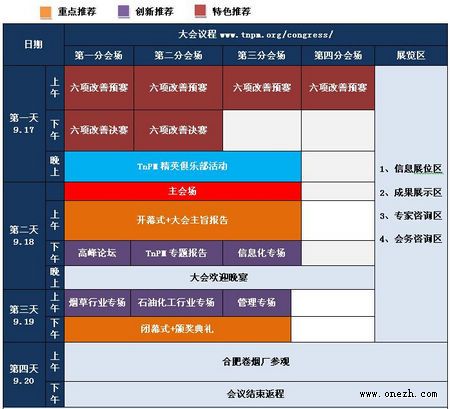Screen dimensions: 450x409
Task: Select the 第三分会场 column header
Action: (x=262, y=56)
